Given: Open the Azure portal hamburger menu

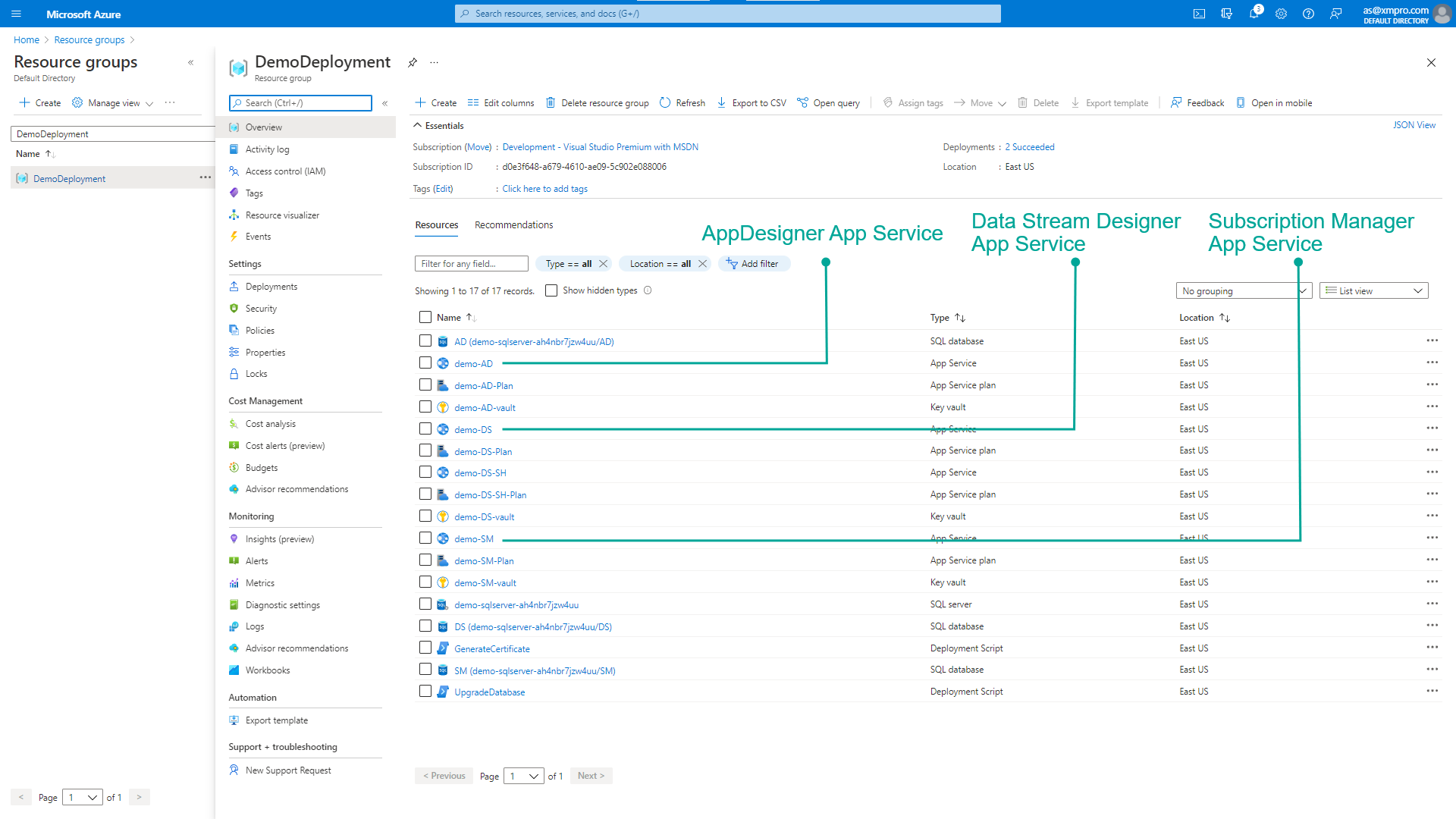Looking at the screenshot, I should click(x=17, y=14).
